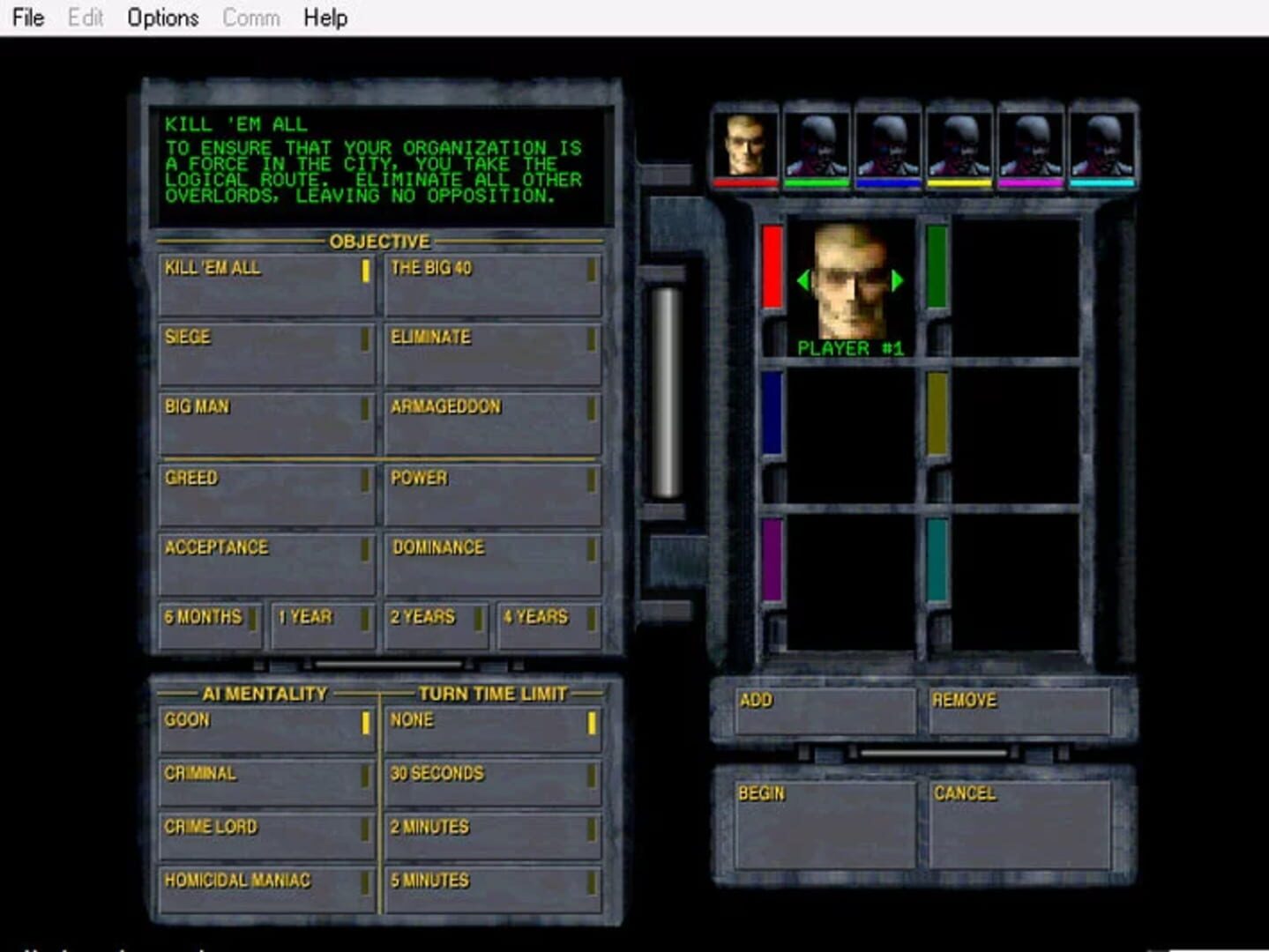This screenshot has width=1269, height=952.
Task: Select the Siege objective
Action: click(265, 353)
